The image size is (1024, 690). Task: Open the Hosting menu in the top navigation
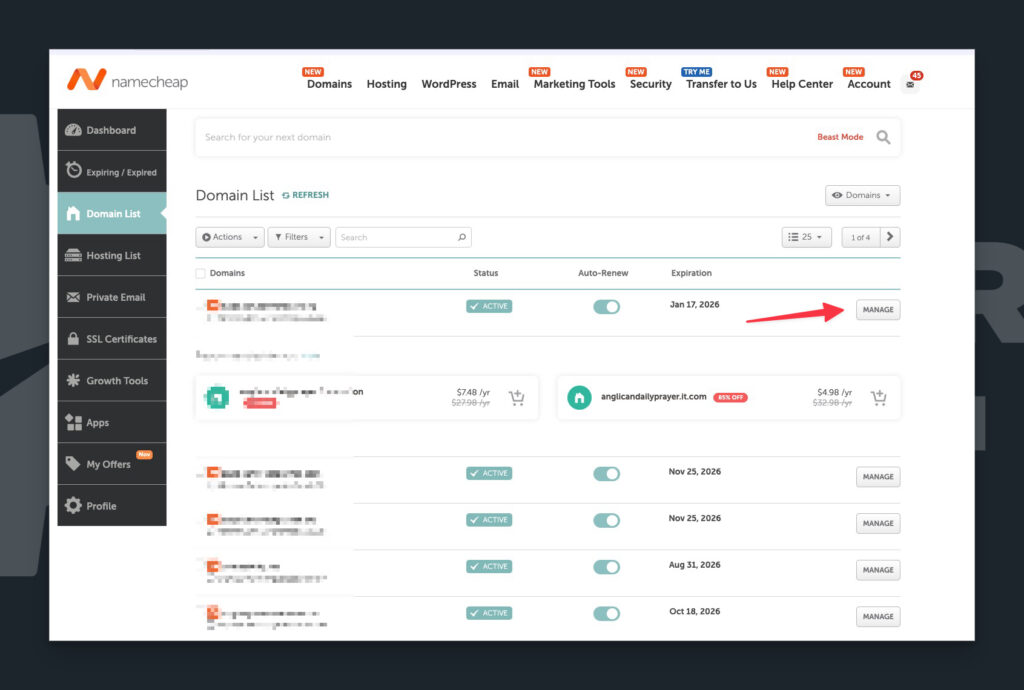(386, 84)
